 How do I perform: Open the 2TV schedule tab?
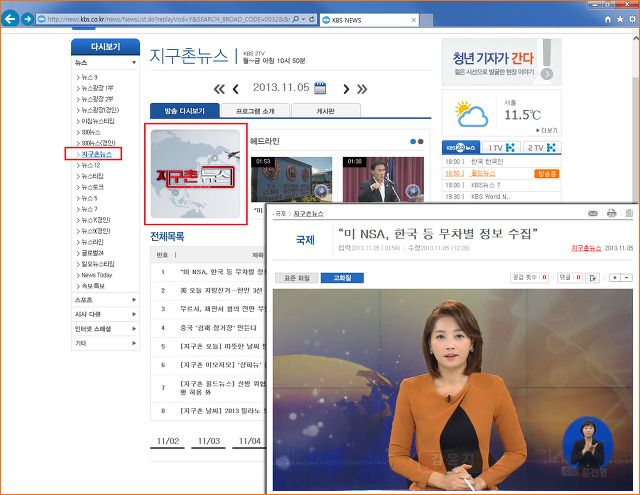pyautogui.click(x=541, y=147)
